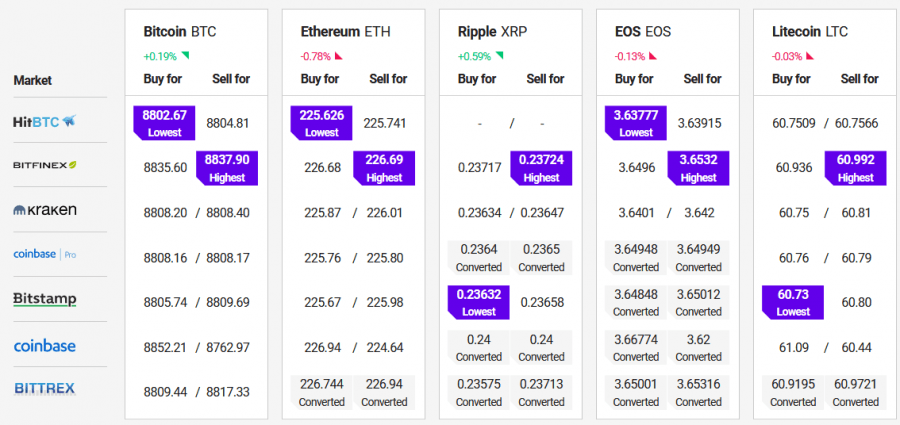The width and height of the screenshot is (900, 425).
Task: Click Ethereum's highest sell price 226.69
Action: click(x=384, y=168)
